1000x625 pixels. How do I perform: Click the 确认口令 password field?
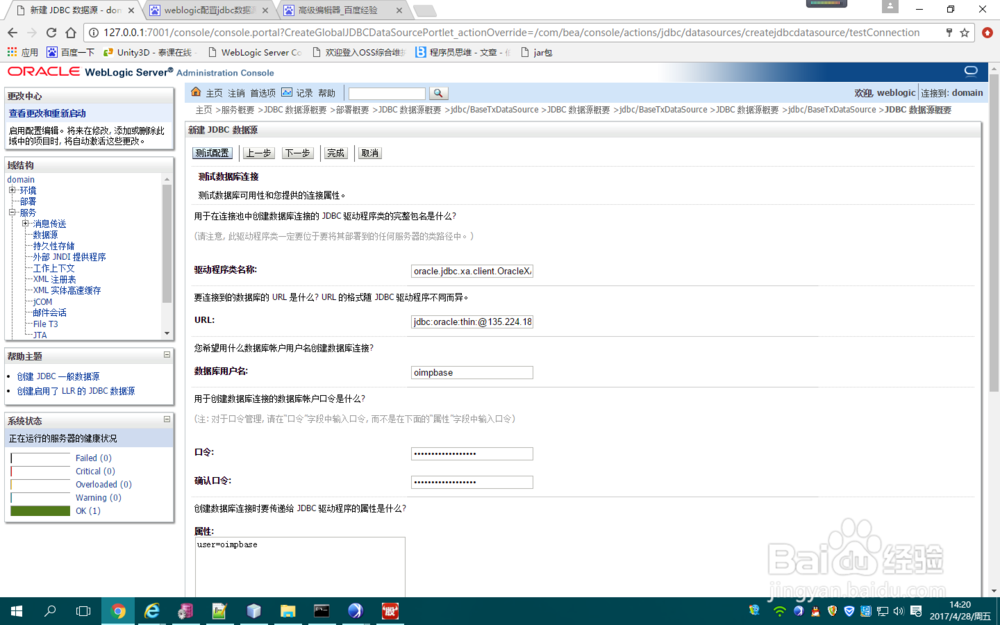click(472, 482)
